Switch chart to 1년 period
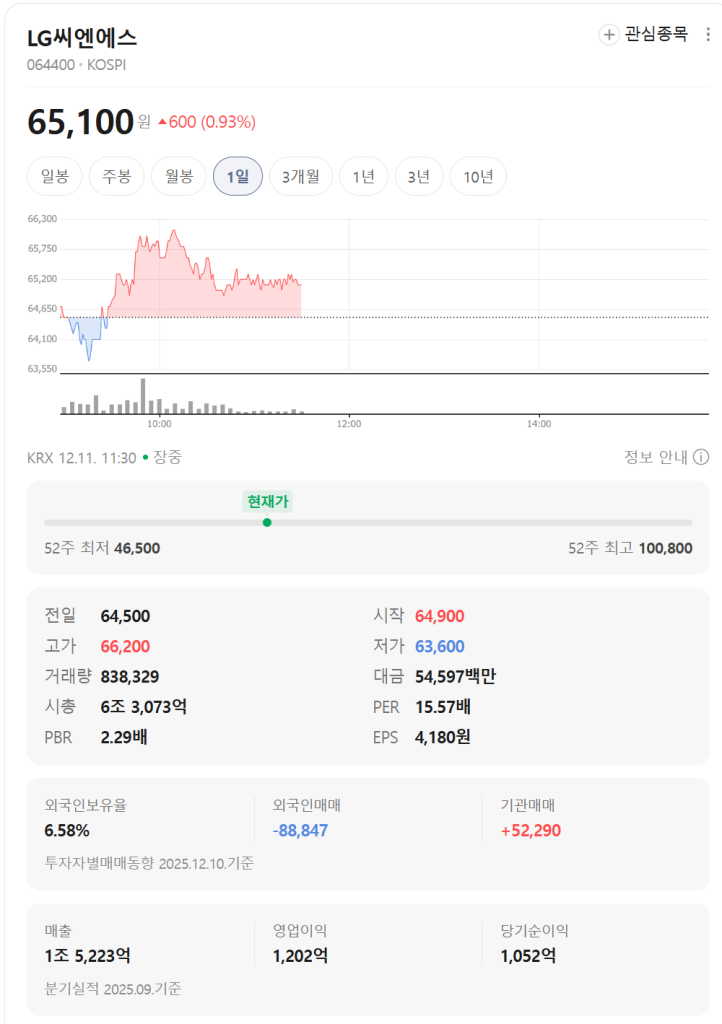This screenshot has width=722, height=1024. click(x=364, y=177)
